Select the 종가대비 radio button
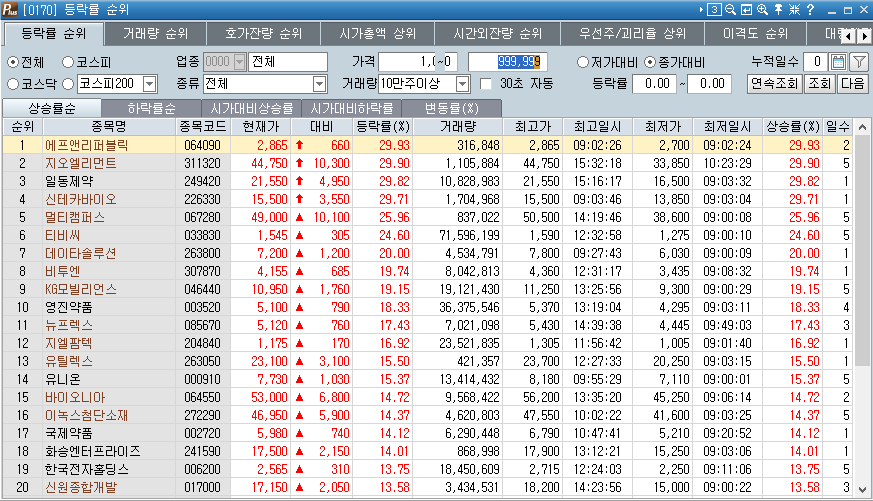Image resolution: width=873 pixels, height=501 pixels. point(650,62)
